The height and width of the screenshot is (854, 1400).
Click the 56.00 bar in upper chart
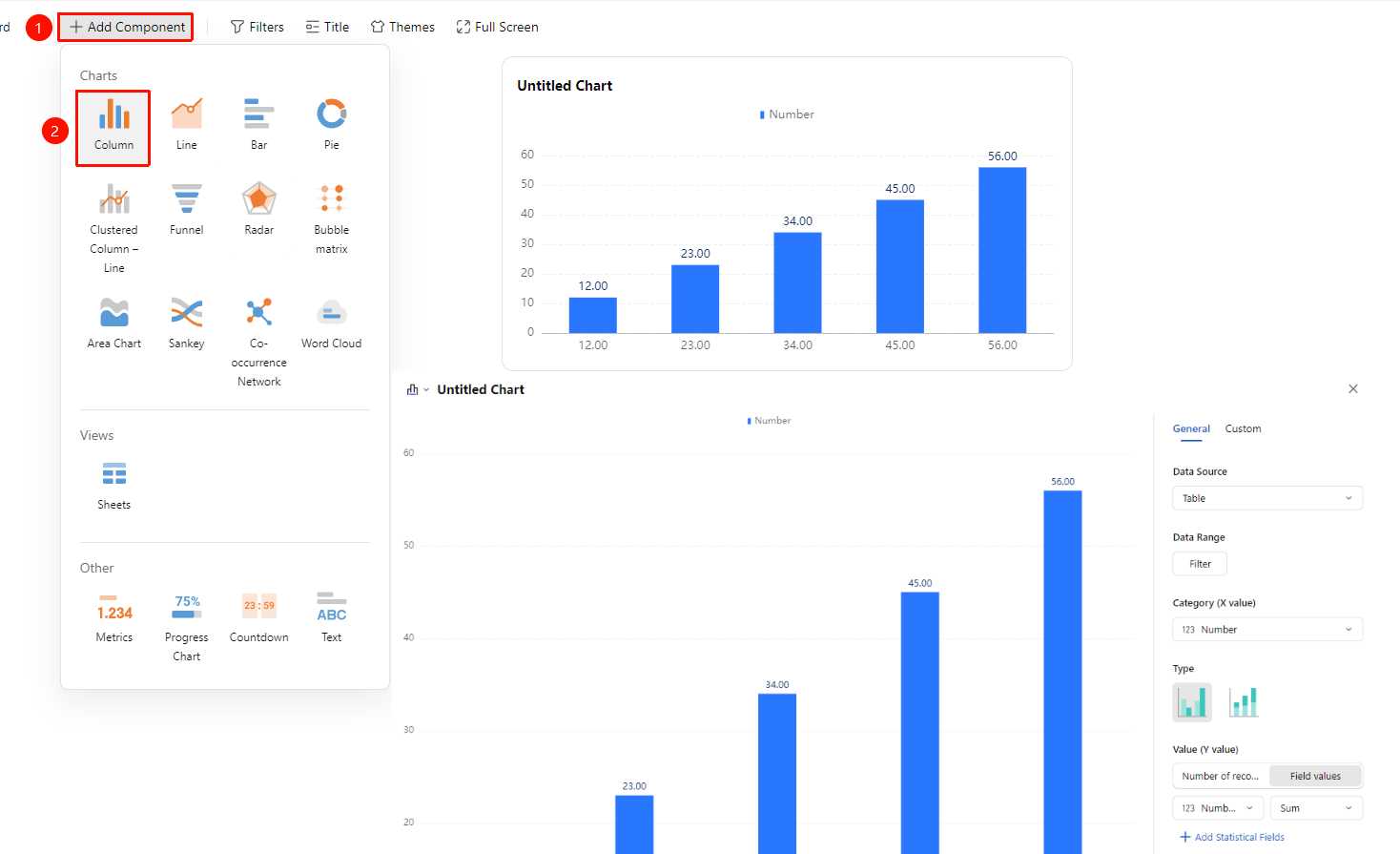tap(1002, 250)
